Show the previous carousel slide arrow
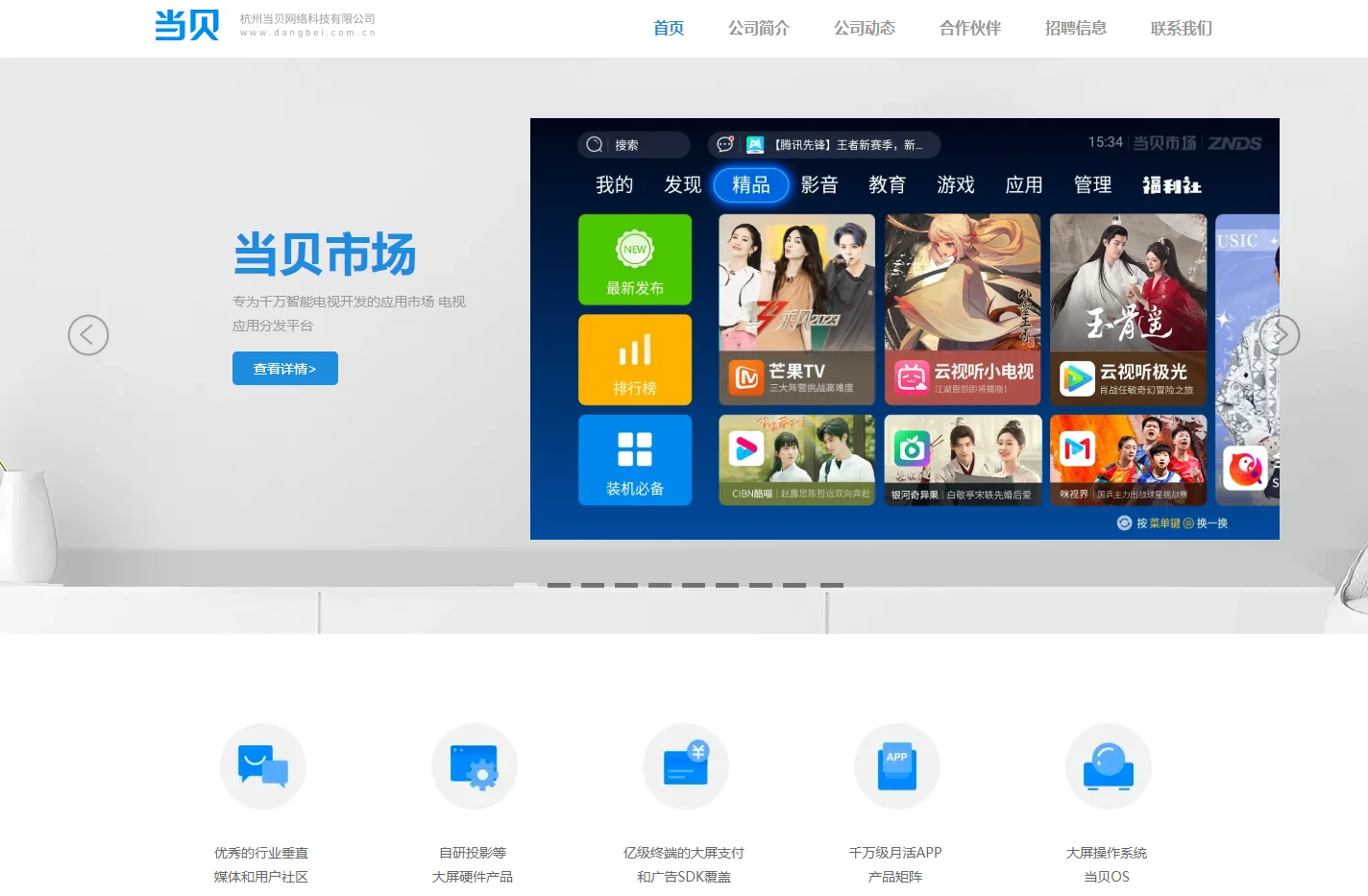This screenshot has height=896, width=1368. pos(88,335)
